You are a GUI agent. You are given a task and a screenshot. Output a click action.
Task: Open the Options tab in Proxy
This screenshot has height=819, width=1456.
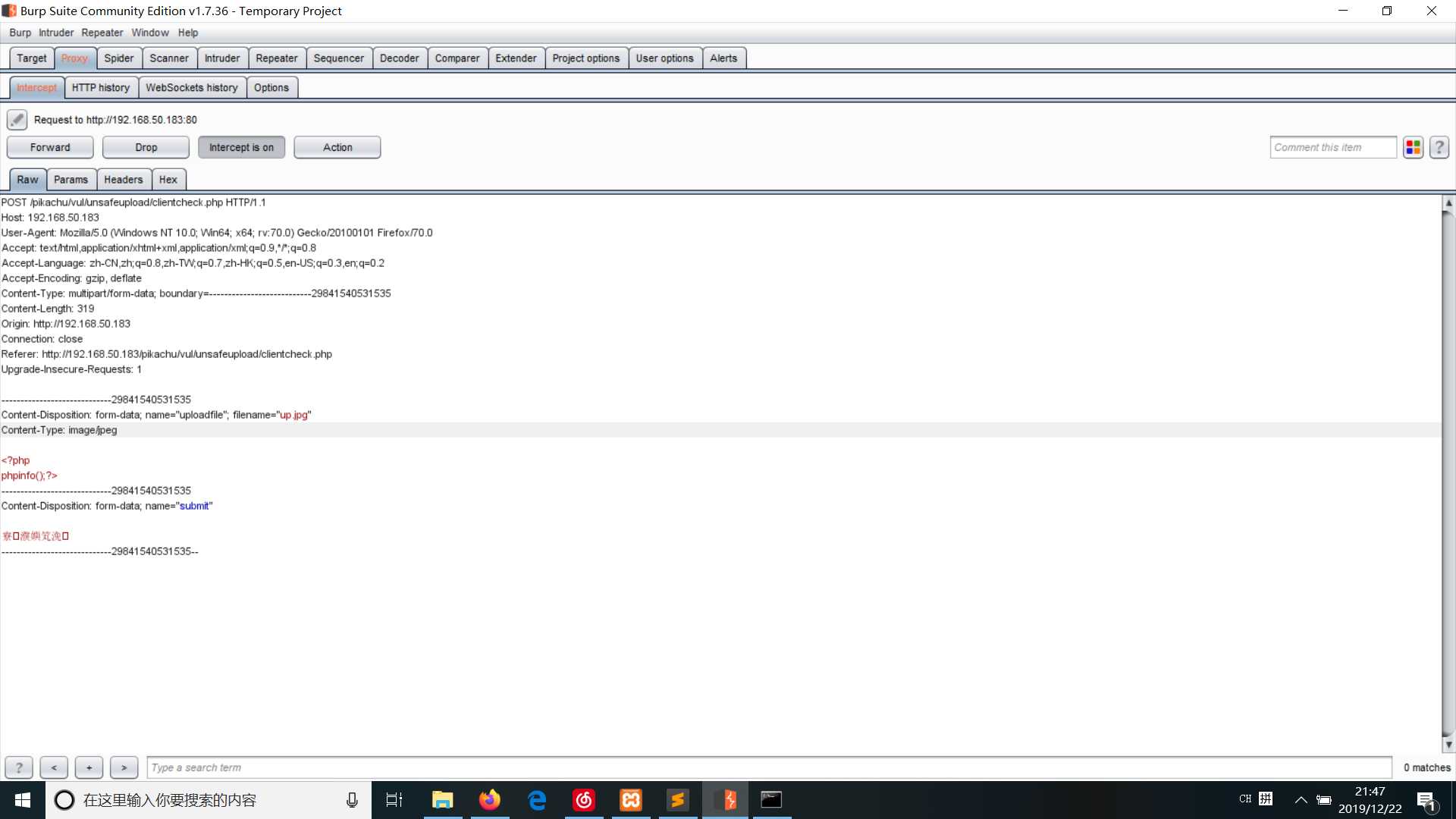click(x=271, y=87)
